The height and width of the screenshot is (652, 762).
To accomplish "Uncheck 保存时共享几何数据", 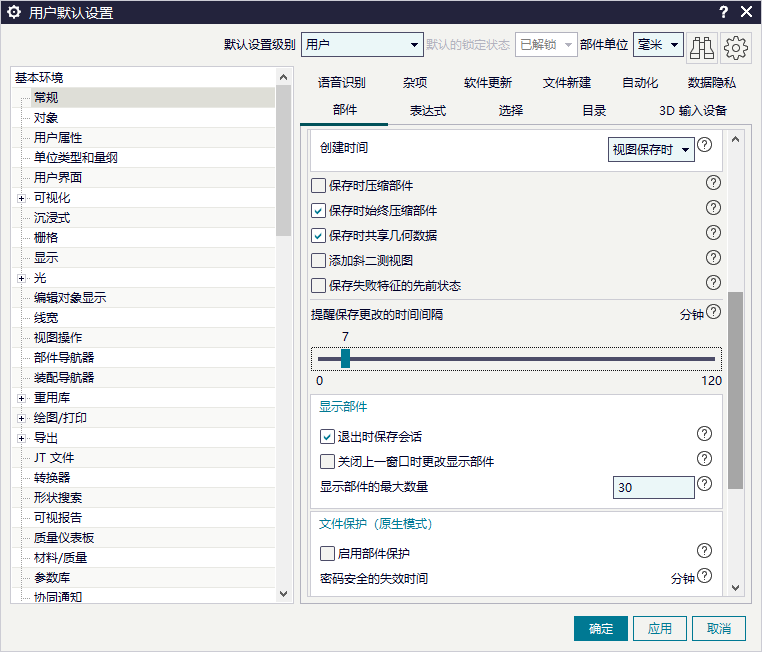I will click(x=318, y=236).
